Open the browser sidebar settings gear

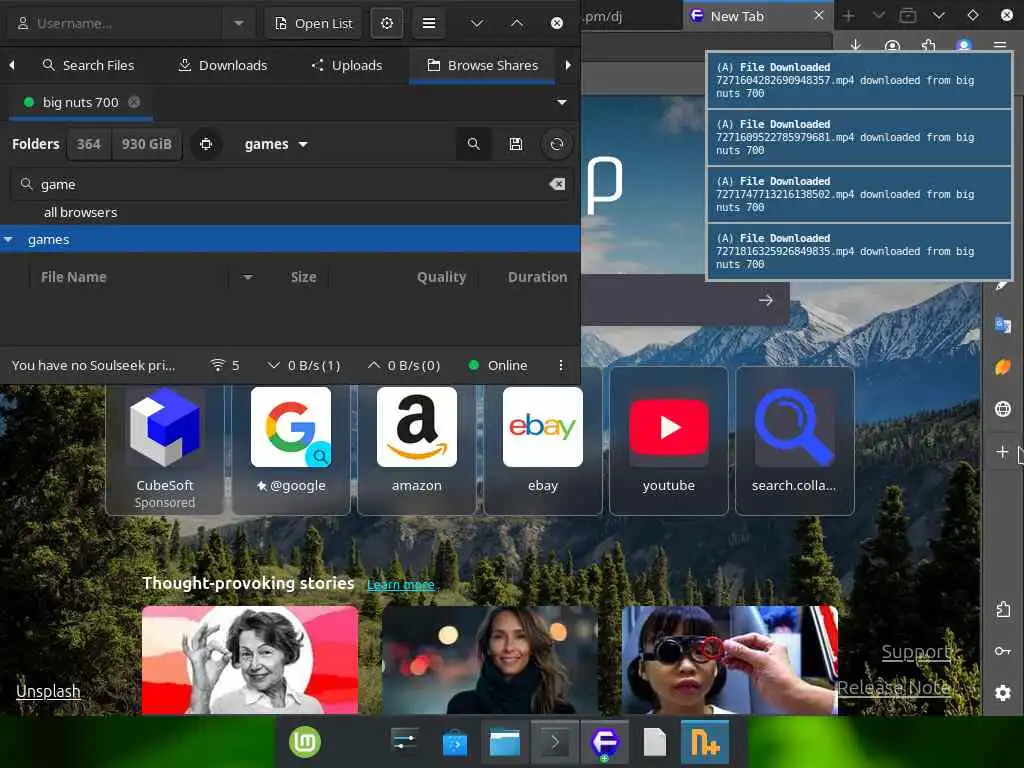click(x=1002, y=693)
